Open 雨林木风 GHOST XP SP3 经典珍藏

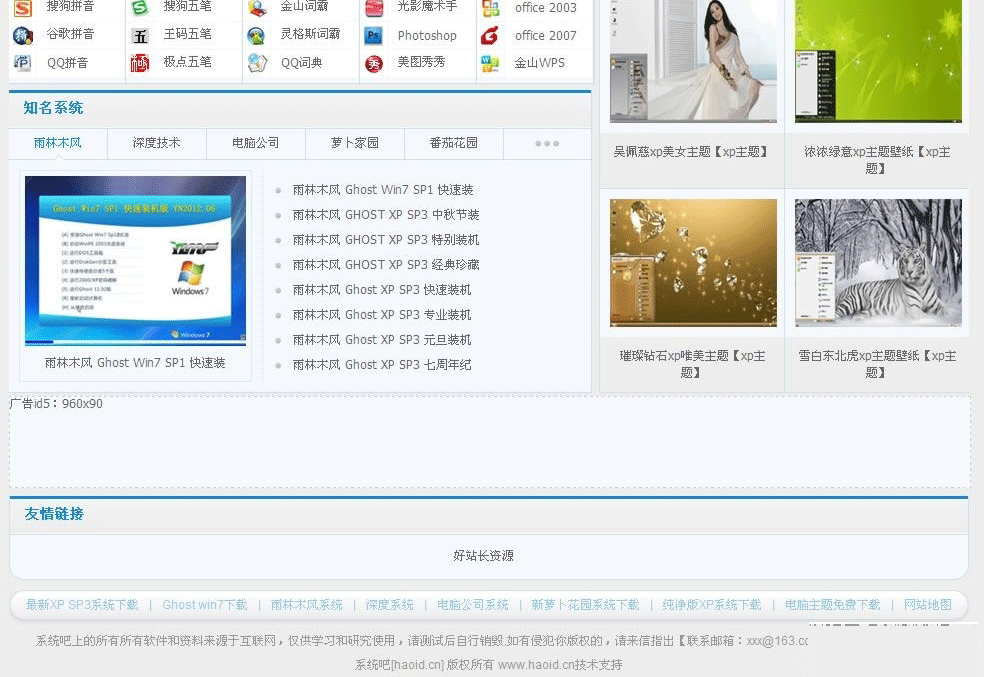[x=386, y=265]
